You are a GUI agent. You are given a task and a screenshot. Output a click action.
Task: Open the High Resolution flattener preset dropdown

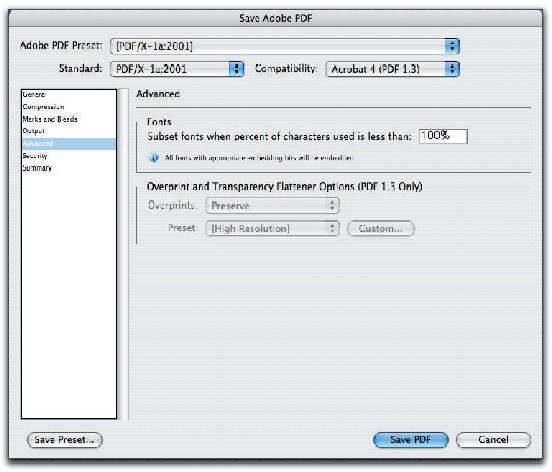(272, 228)
